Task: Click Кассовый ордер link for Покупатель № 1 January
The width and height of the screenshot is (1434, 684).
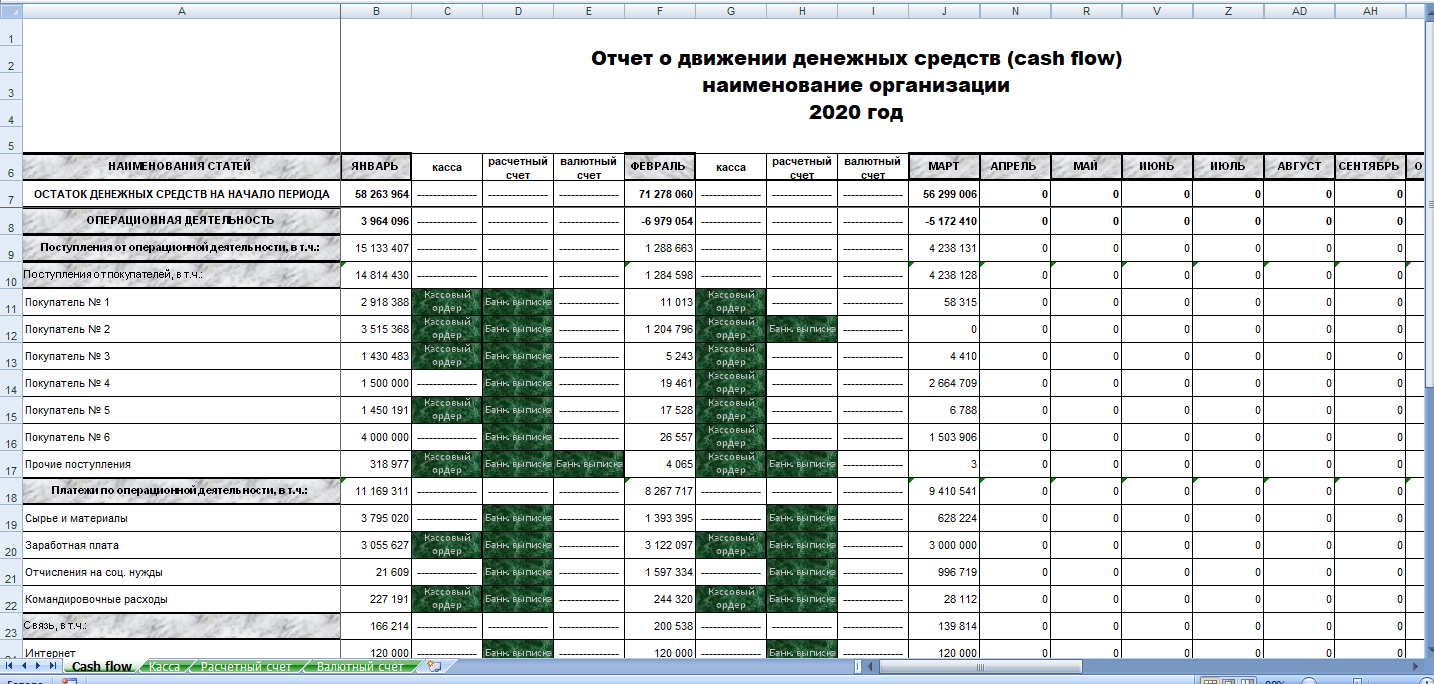Action: click(446, 302)
